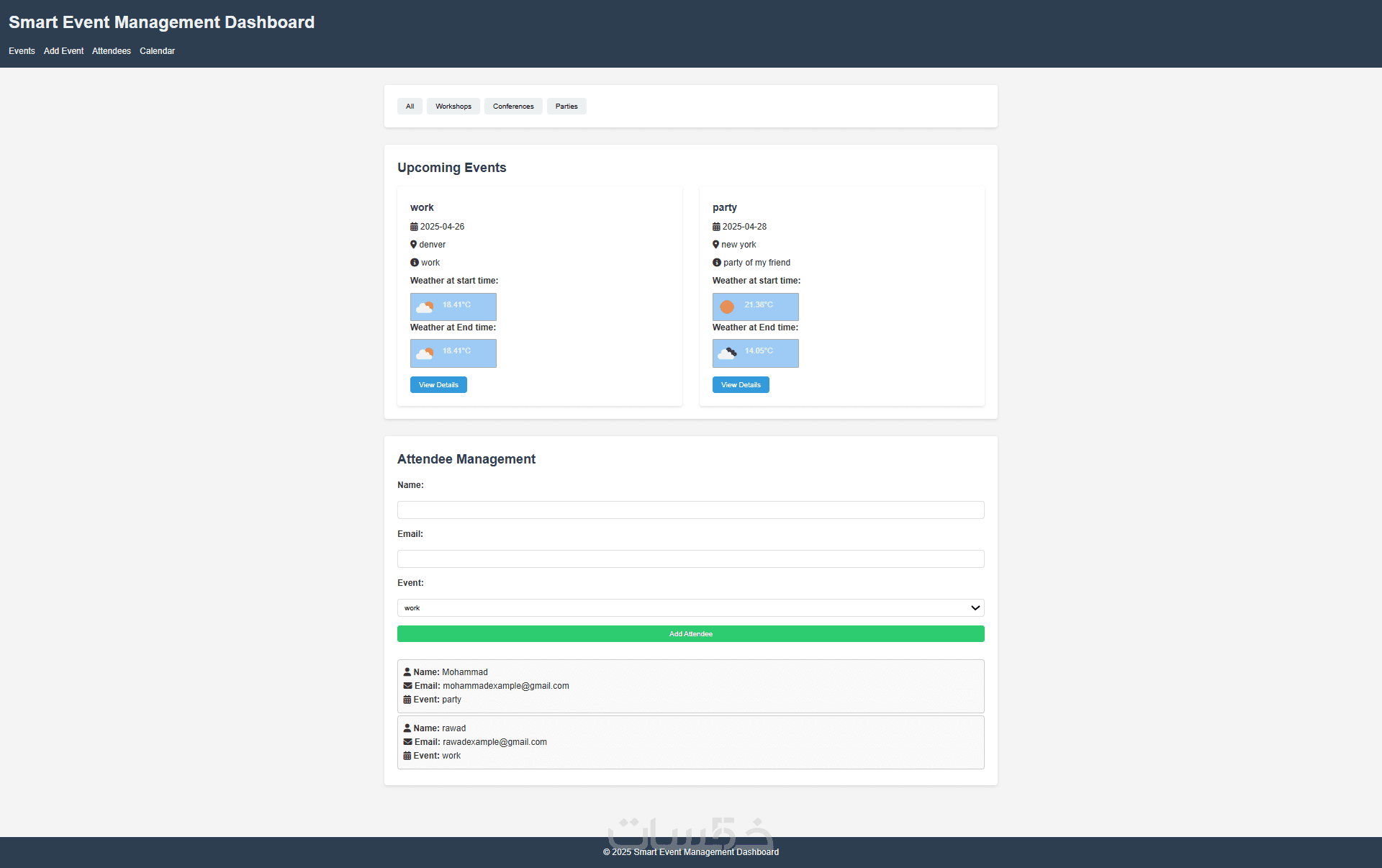Click into the Email input field

coord(690,559)
